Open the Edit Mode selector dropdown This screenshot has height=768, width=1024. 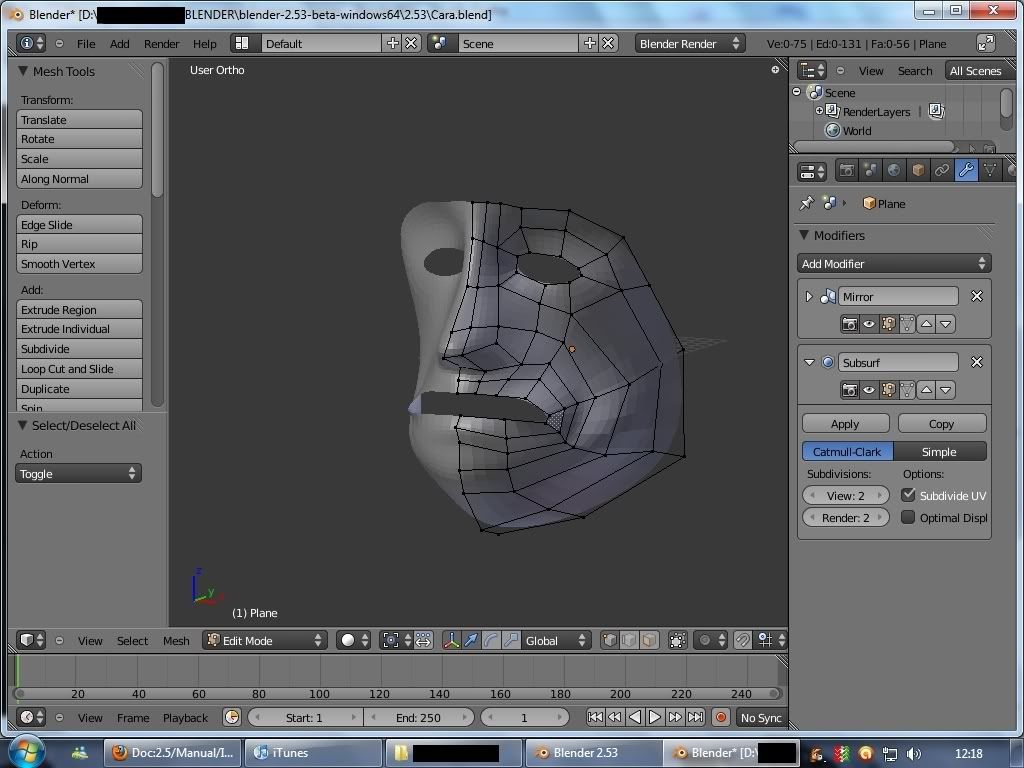tap(264, 641)
